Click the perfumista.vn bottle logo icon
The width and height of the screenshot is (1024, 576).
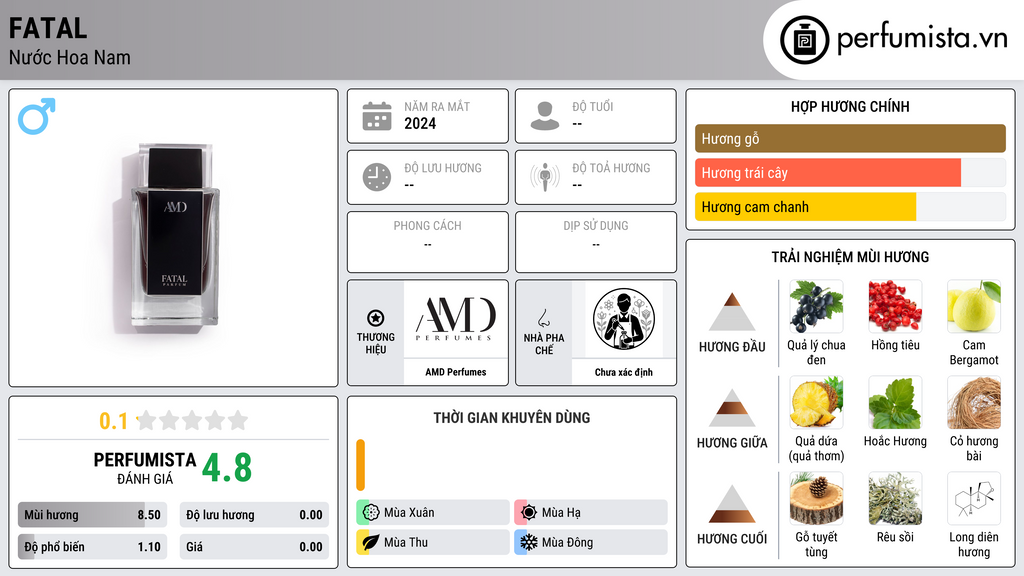click(804, 40)
